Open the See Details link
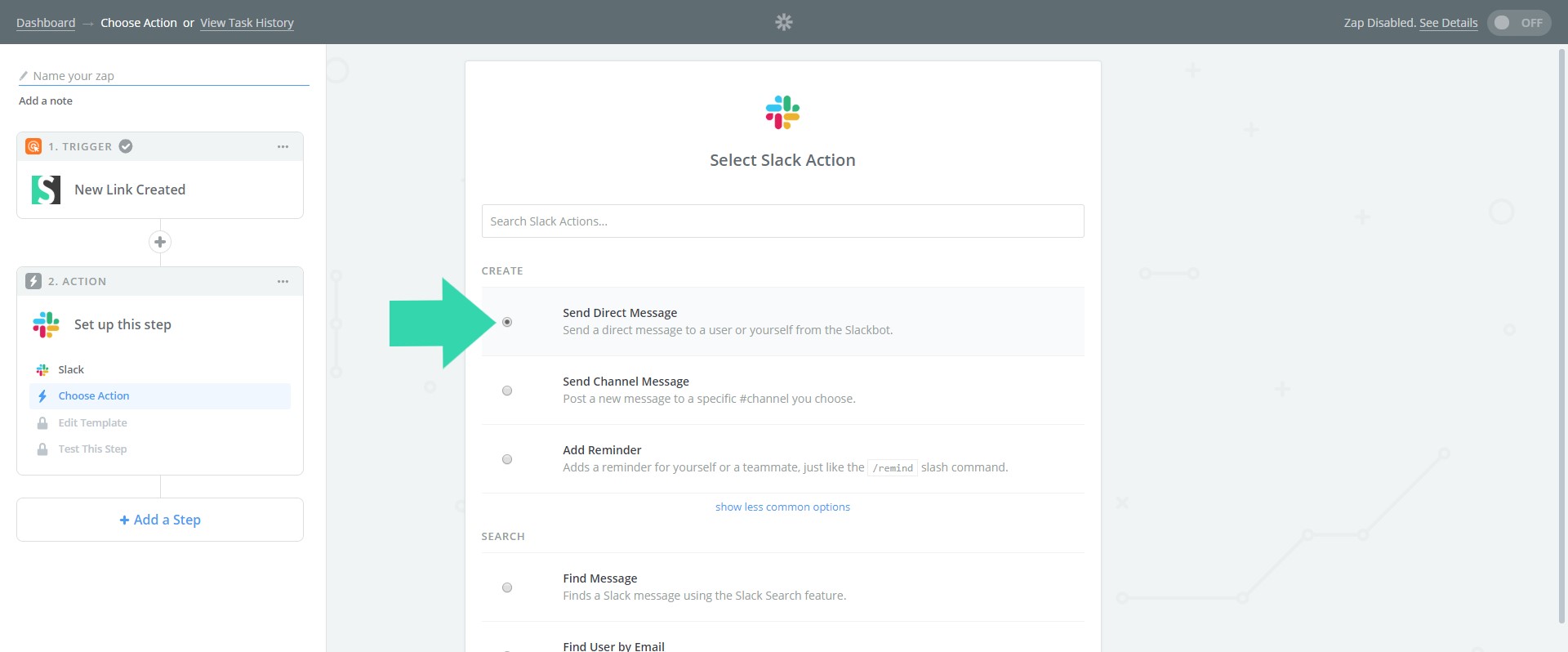1568x652 pixels. (x=1448, y=23)
